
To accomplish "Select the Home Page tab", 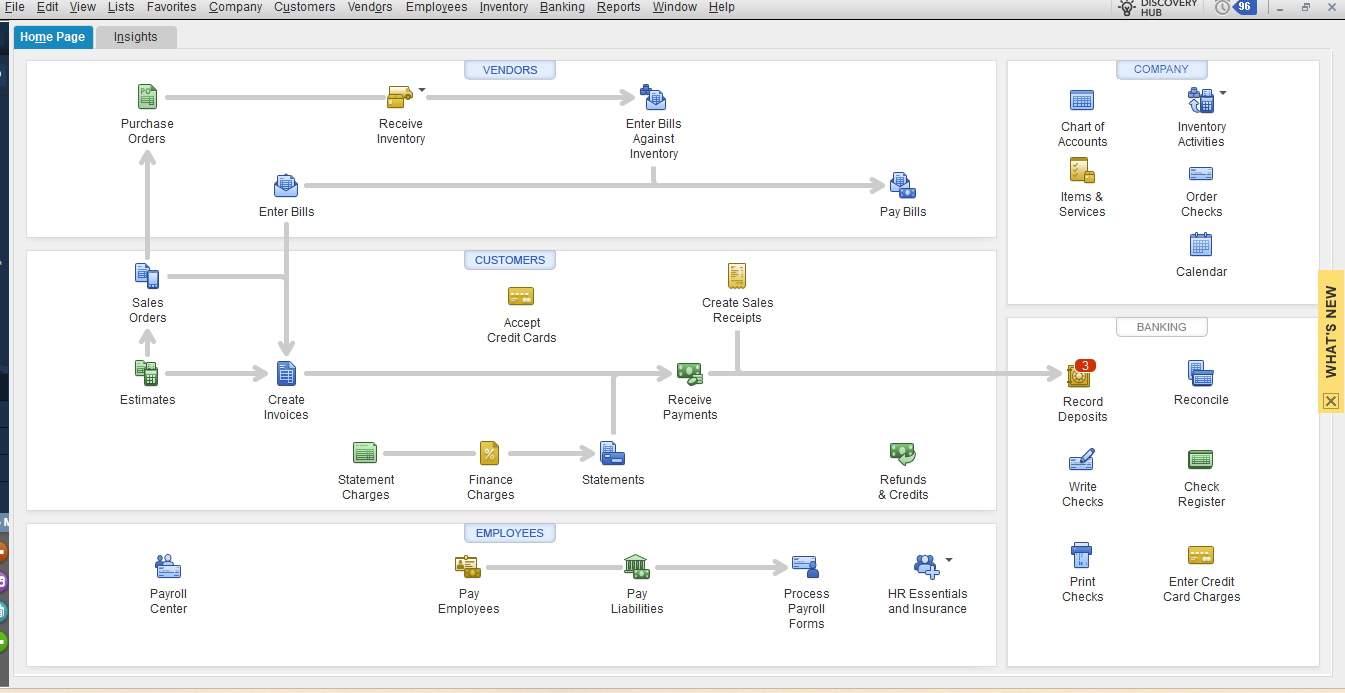I will [x=52, y=37].
